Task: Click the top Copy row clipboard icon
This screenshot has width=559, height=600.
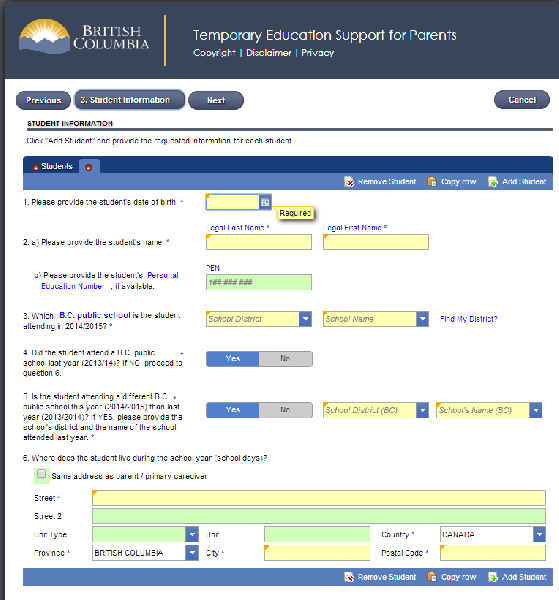Action: point(432,181)
